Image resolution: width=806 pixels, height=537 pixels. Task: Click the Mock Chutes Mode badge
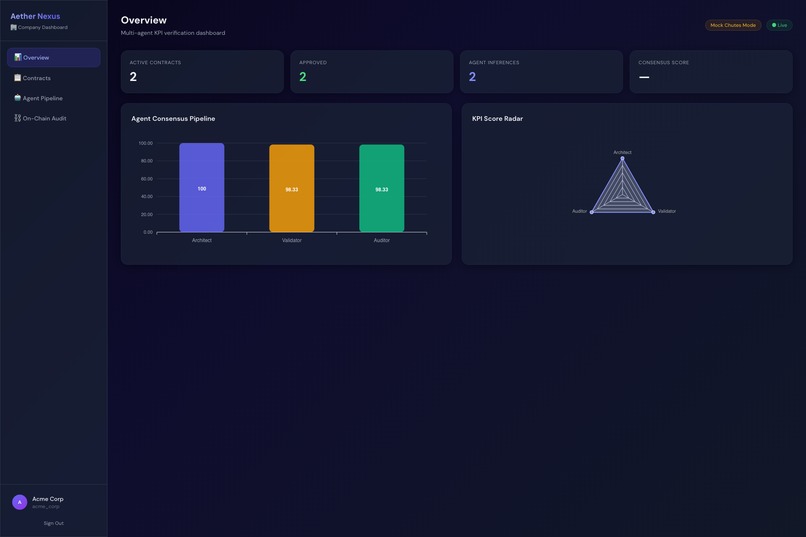[x=733, y=25]
